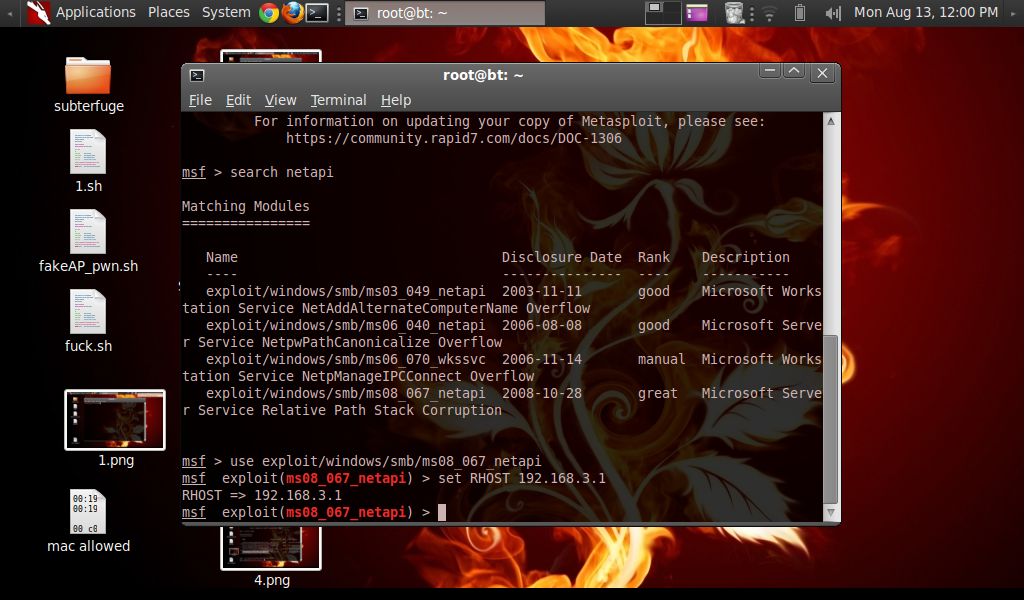
Task: Open the terminal's File menu
Action: point(200,100)
